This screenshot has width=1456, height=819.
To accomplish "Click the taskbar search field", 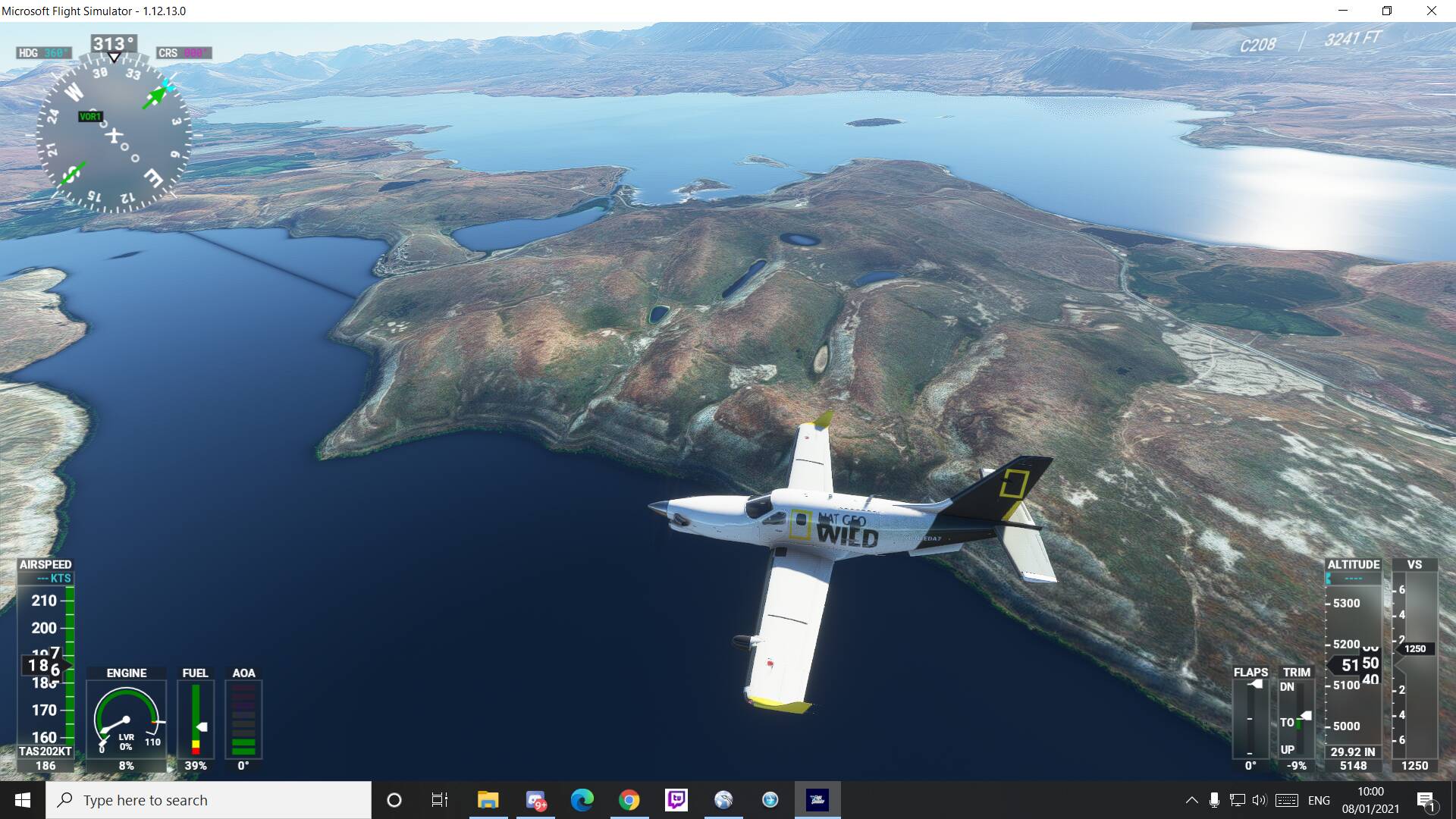I will click(x=209, y=800).
